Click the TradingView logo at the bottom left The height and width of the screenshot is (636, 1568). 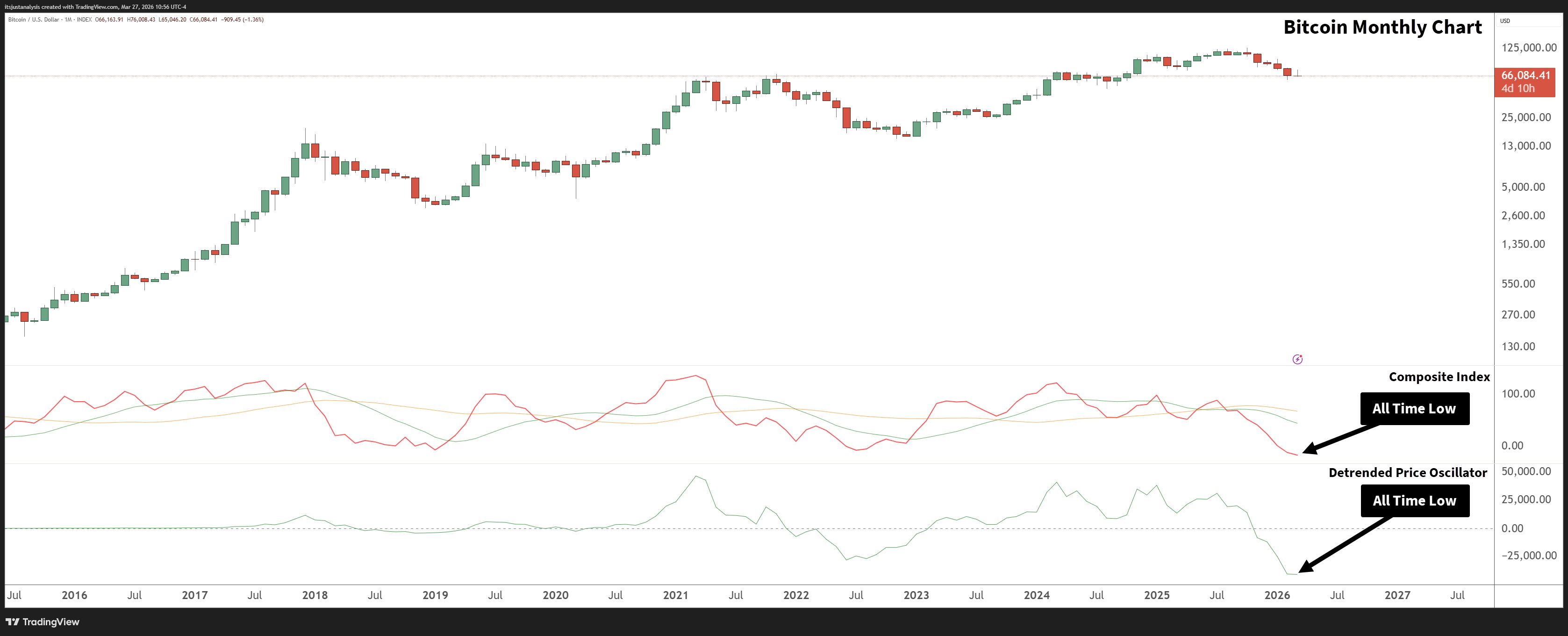[43, 622]
